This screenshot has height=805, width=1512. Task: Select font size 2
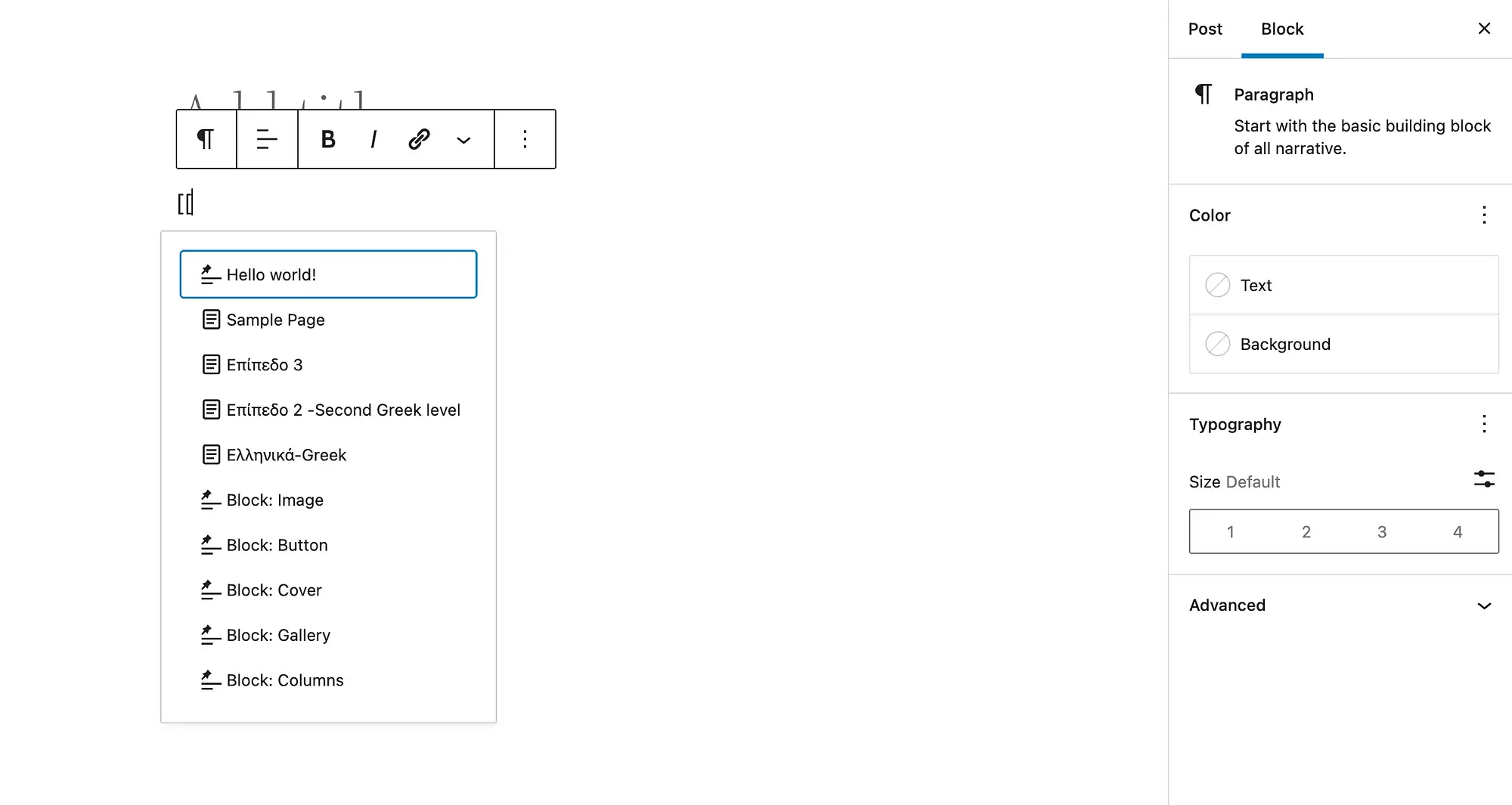(x=1306, y=532)
